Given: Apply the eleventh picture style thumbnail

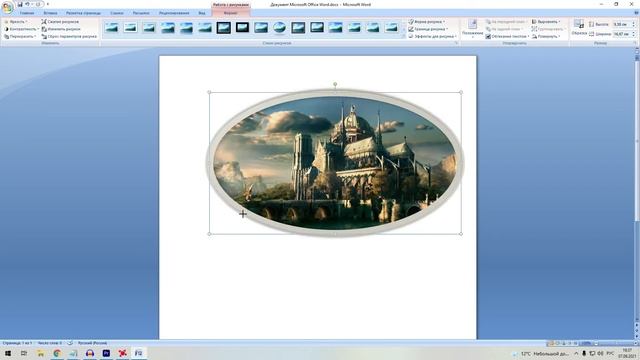Looking at the screenshot, I should pyautogui.click(x=298, y=28).
